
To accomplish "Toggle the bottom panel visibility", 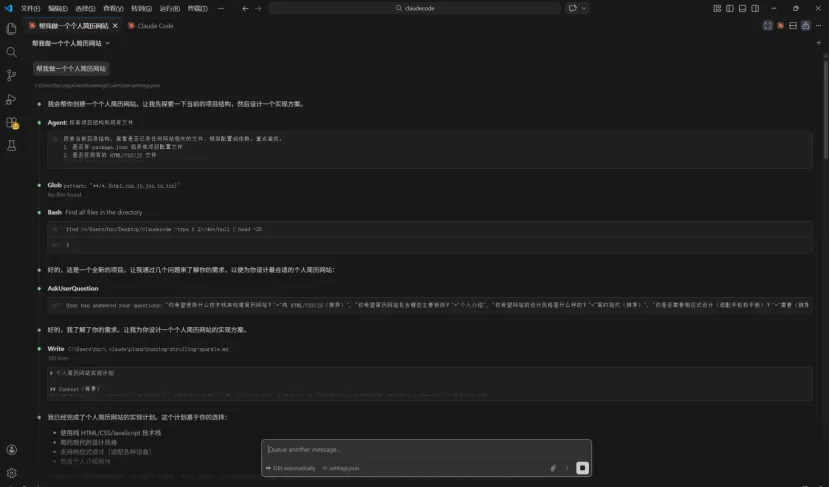I will coord(742,8).
